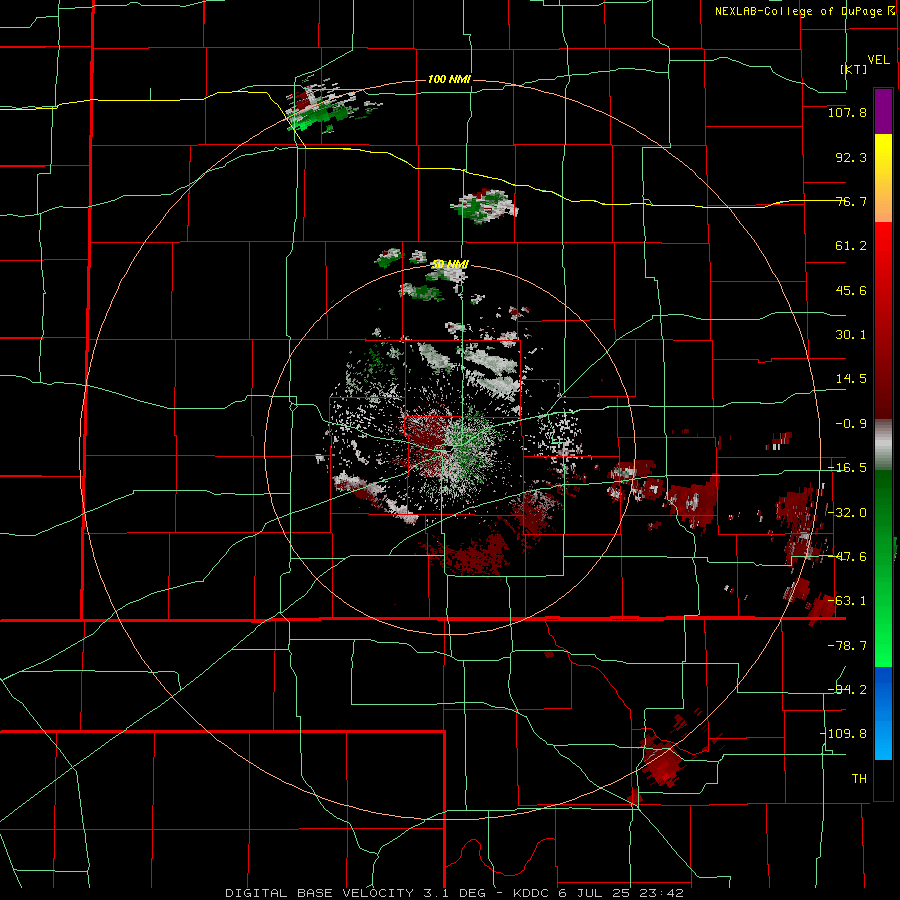Screen dimensions: 900x900
Task: Select the -47.6 legend value
Action: pos(847,557)
